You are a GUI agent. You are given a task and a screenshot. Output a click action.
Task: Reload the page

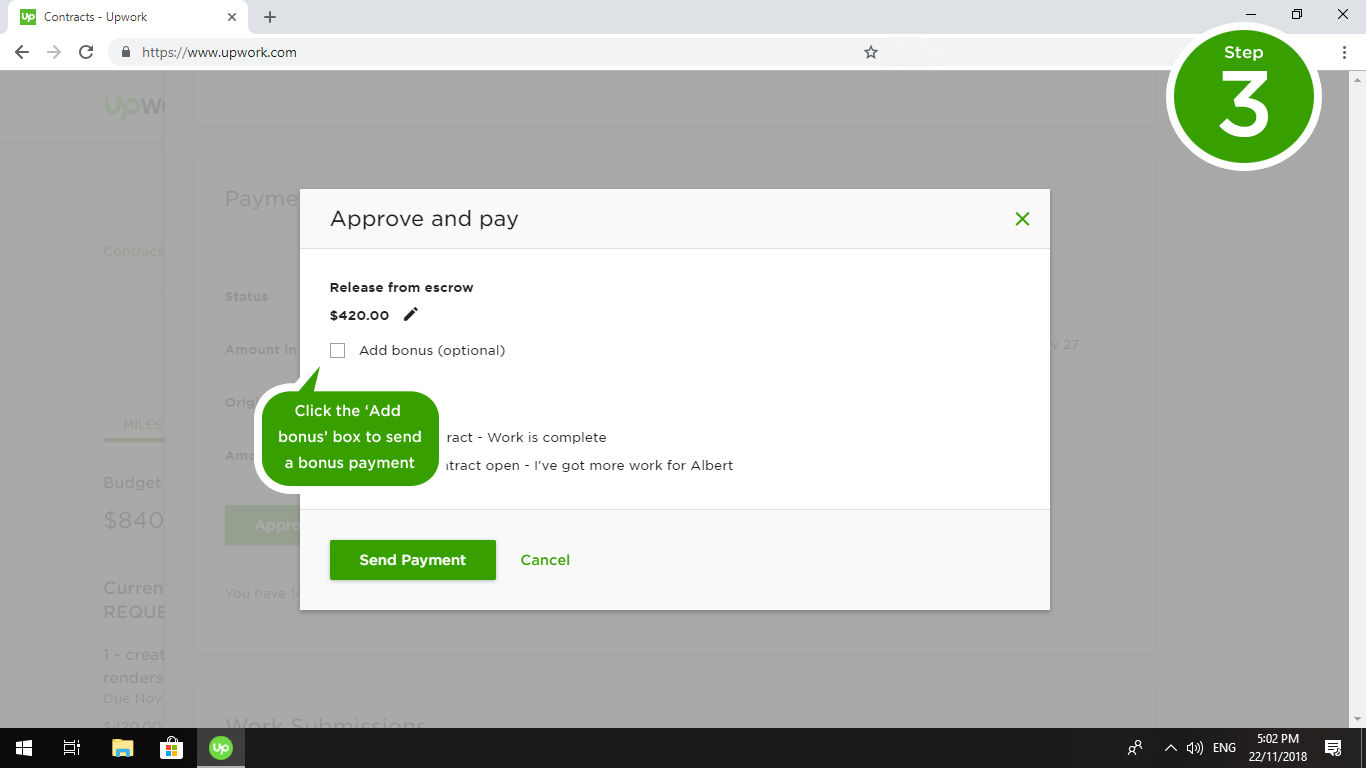point(86,52)
